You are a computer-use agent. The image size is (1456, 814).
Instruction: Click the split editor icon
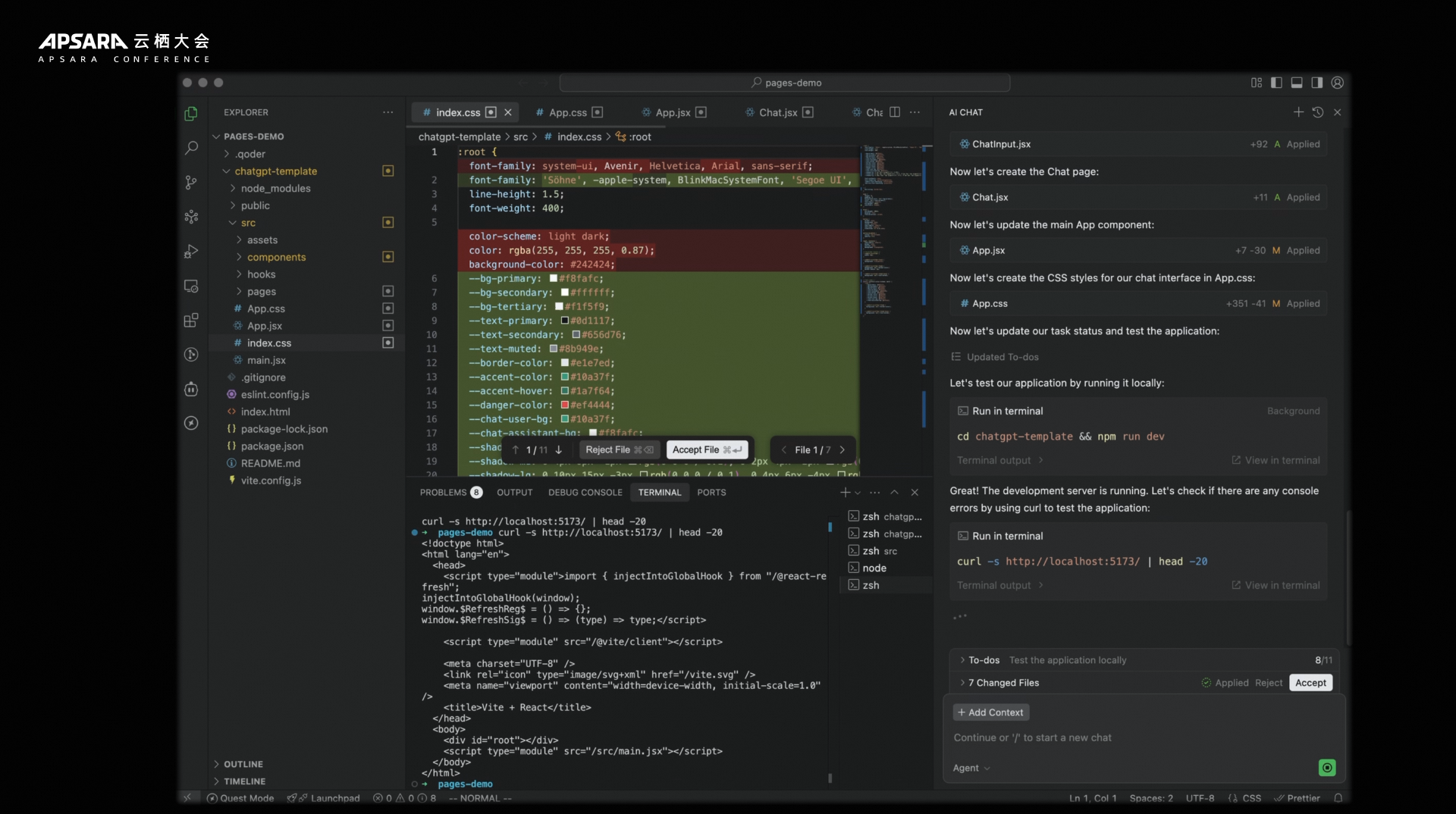click(x=895, y=112)
